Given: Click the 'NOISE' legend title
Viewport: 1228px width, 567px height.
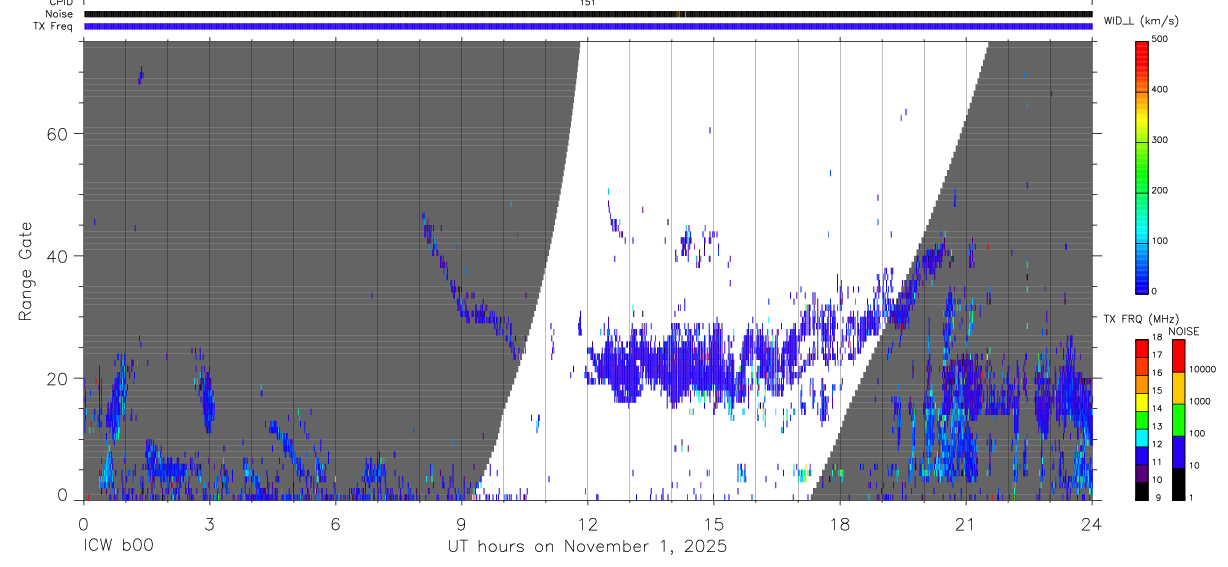Looking at the screenshot, I should tap(1183, 332).
